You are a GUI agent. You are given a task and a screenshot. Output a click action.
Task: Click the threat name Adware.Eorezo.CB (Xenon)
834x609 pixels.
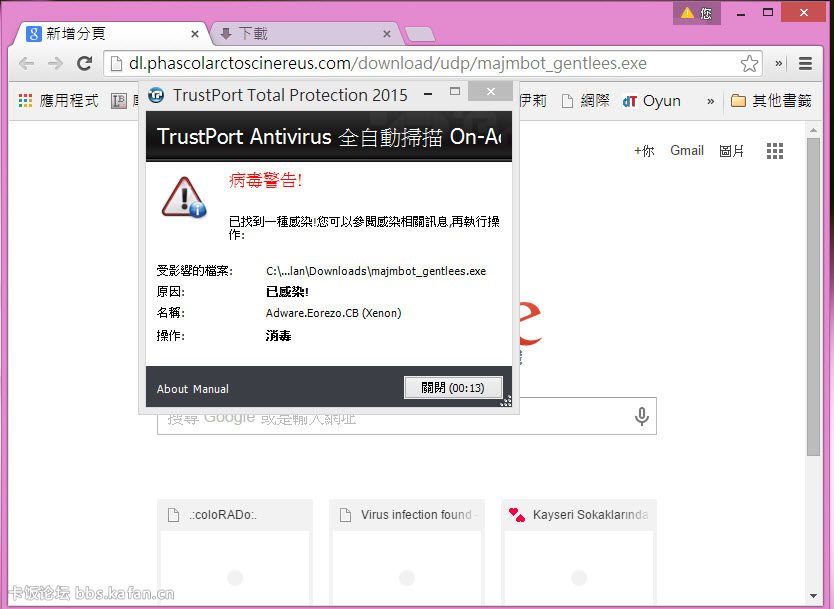333,313
